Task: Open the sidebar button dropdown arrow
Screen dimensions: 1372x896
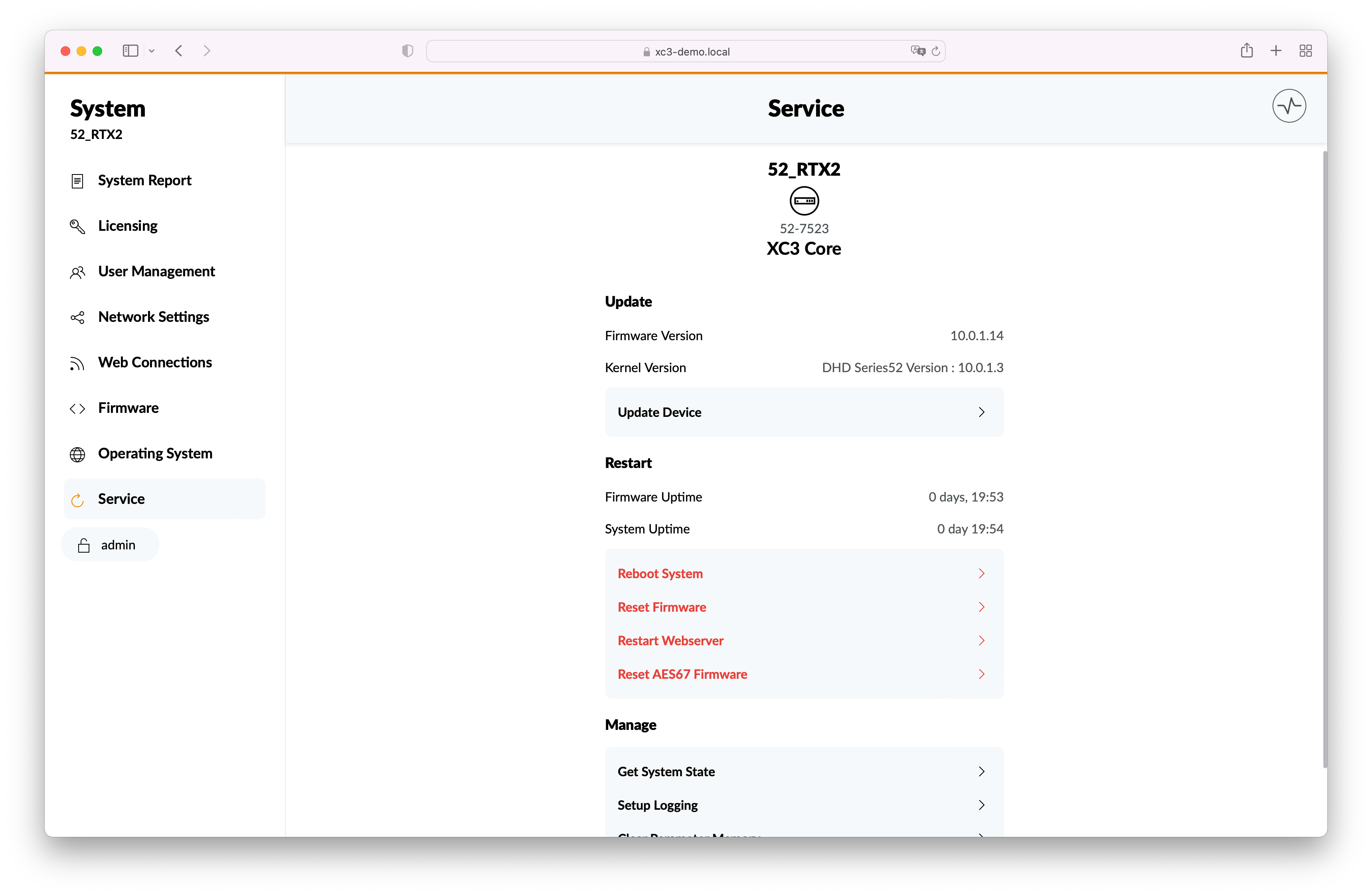Action: [x=152, y=51]
